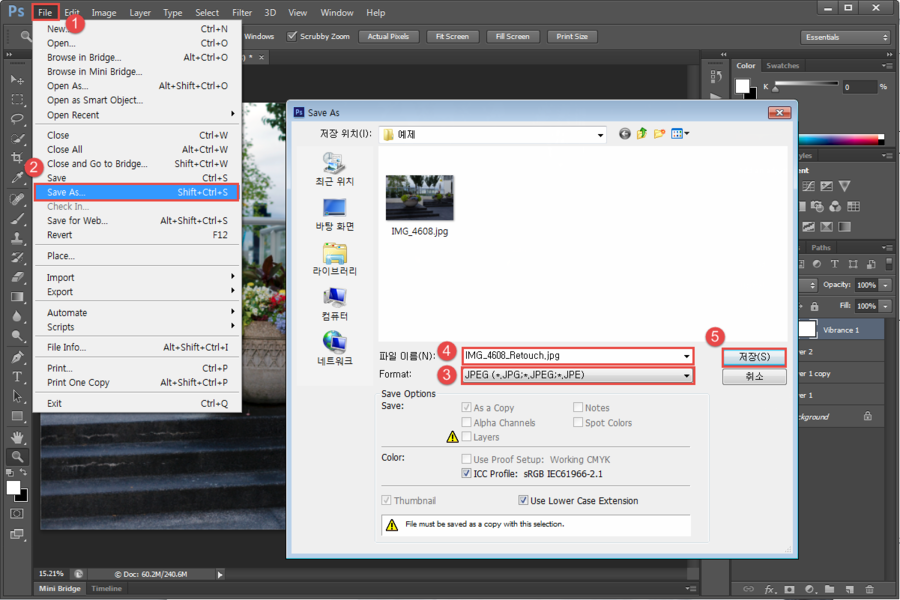Viewport: 900px width, 600px height.
Task: Select the Zoom tool in toolbox
Action: point(17,457)
